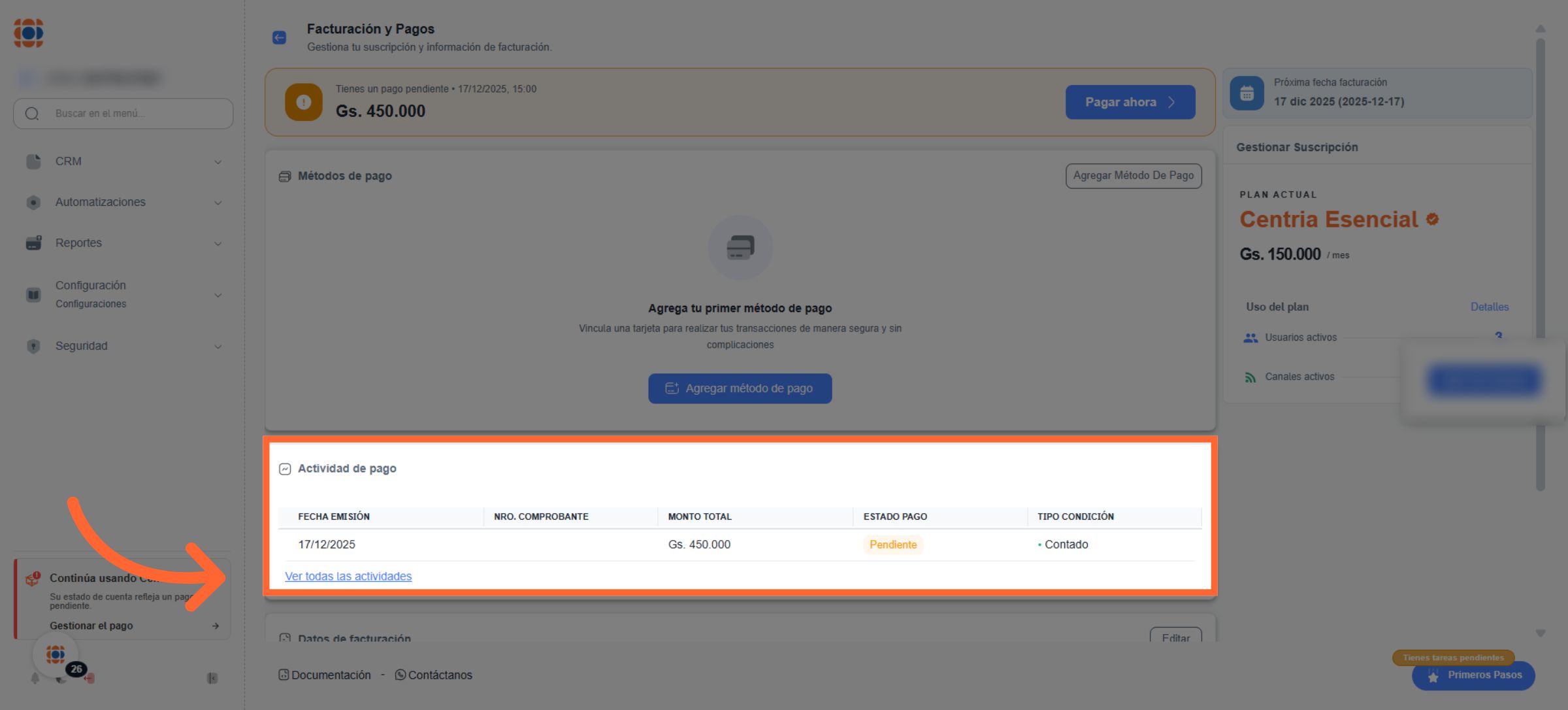Click the Seguridad shield icon
Screen dimensions: 1568x710
pyautogui.click(x=33, y=347)
